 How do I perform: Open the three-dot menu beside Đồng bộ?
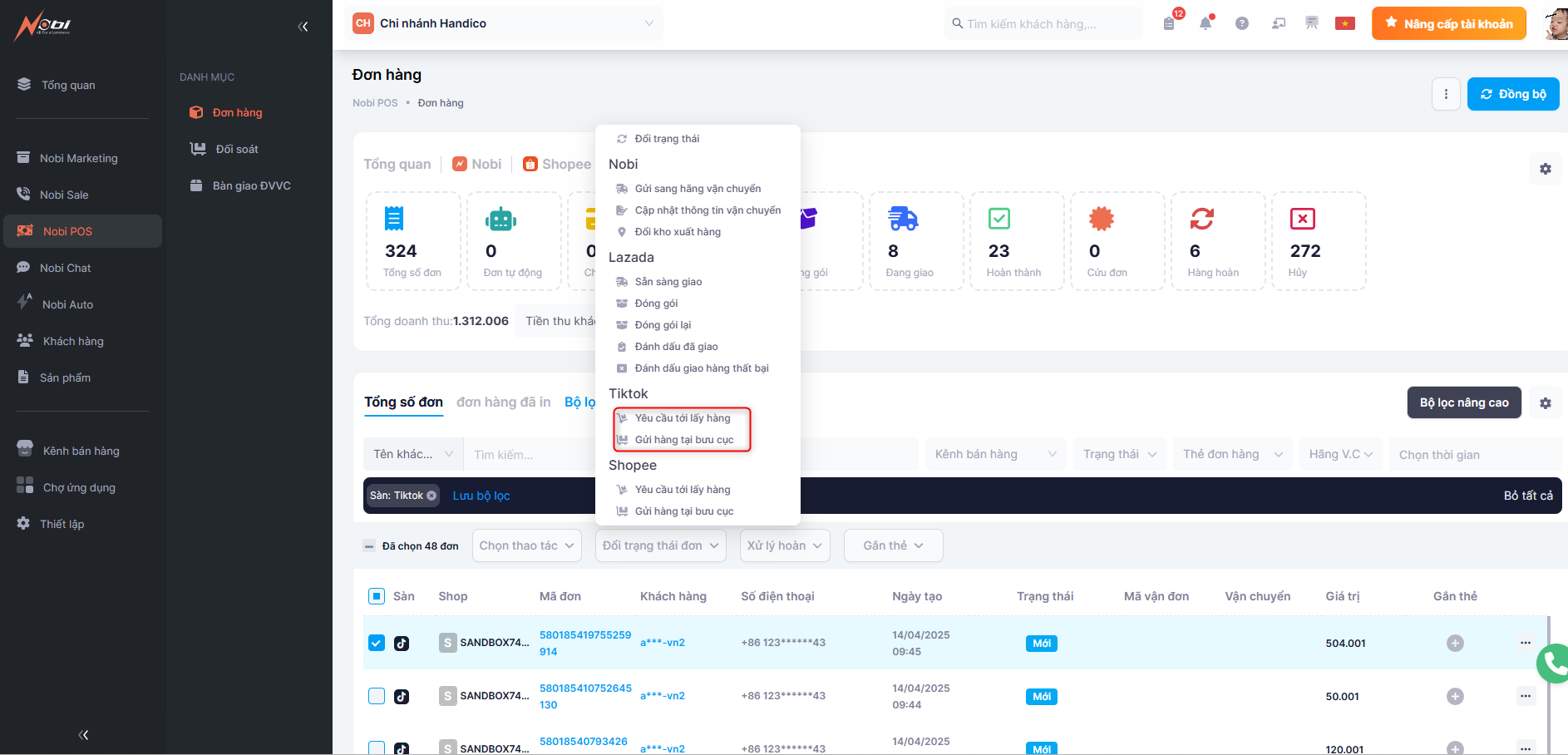(x=1446, y=94)
